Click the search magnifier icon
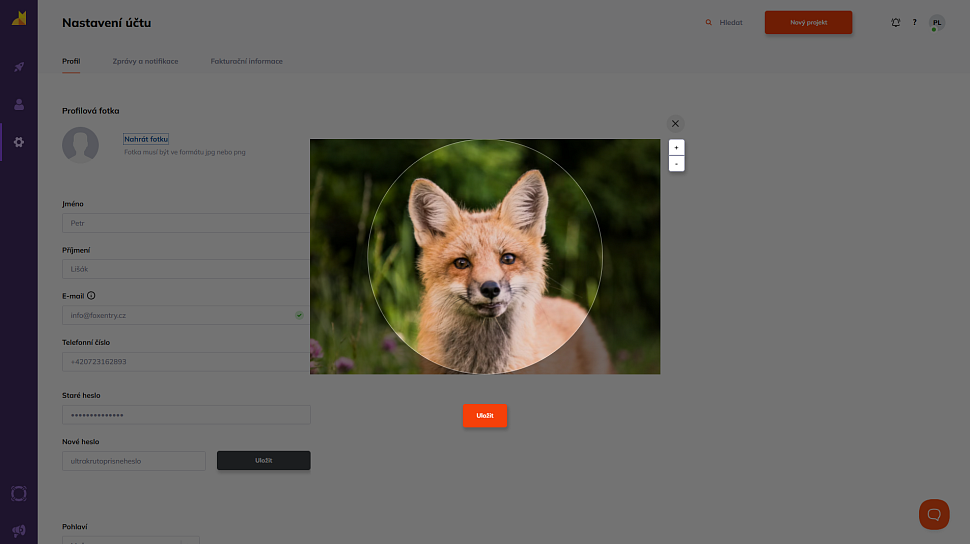970x544 pixels. pyautogui.click(x=708, y=22)
